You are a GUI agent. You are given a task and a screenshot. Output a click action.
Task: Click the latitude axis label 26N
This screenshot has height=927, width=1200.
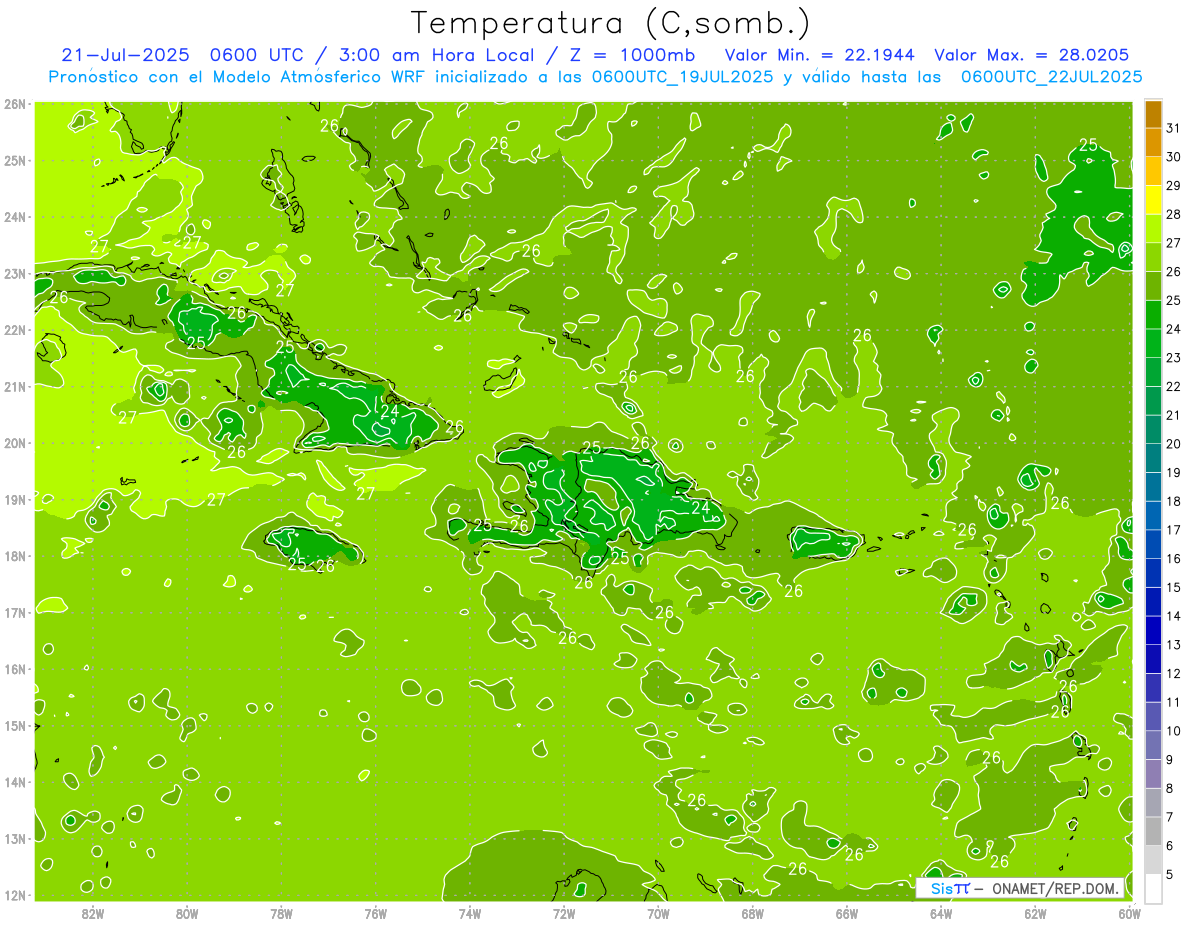coord(14,104)
